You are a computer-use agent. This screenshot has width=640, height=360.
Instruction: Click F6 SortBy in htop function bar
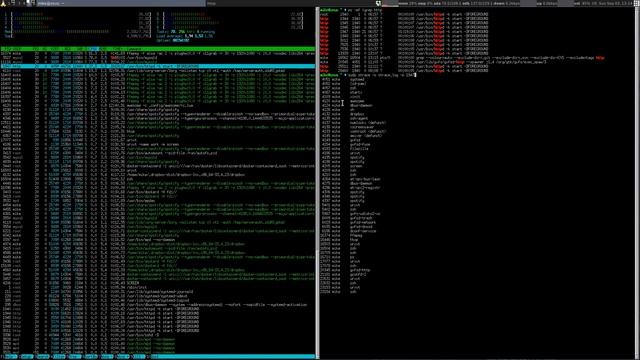[x=90, y=357]
